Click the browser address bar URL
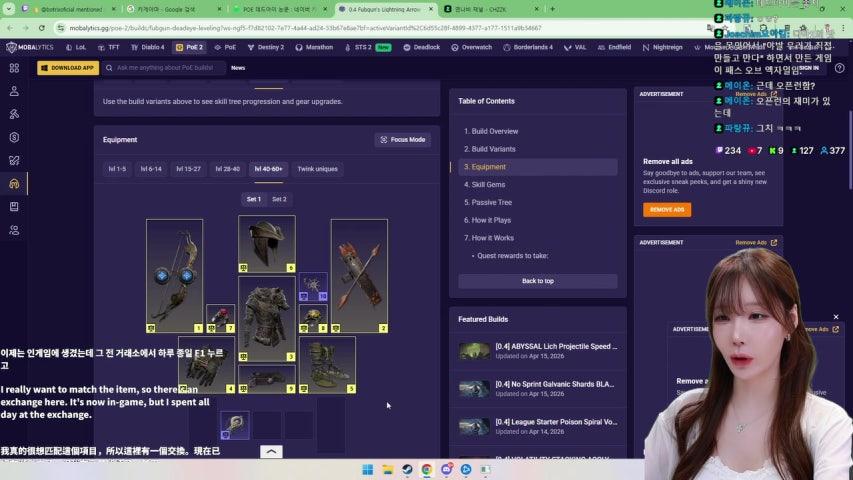The image size is (853, 480). point(305,28)
